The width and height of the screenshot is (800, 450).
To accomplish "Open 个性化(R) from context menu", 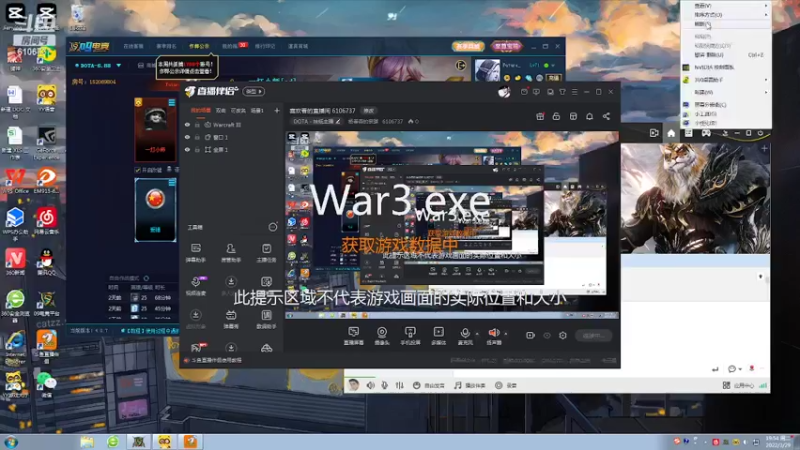I will coord(727,123).
